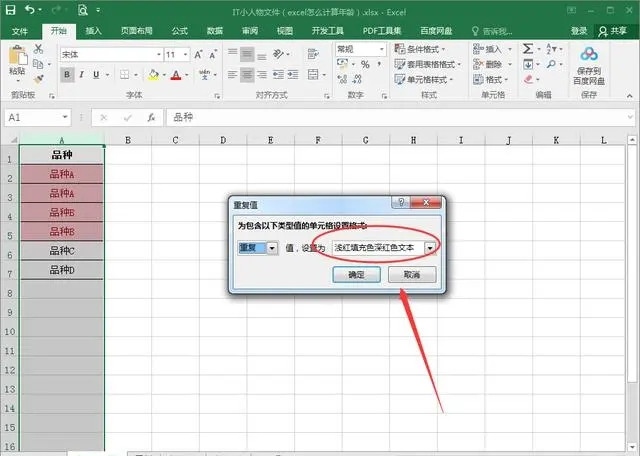Expand the duplicate/unique value dropdown
The width and height of the screenshot is (640, 456).
(272, 248)
